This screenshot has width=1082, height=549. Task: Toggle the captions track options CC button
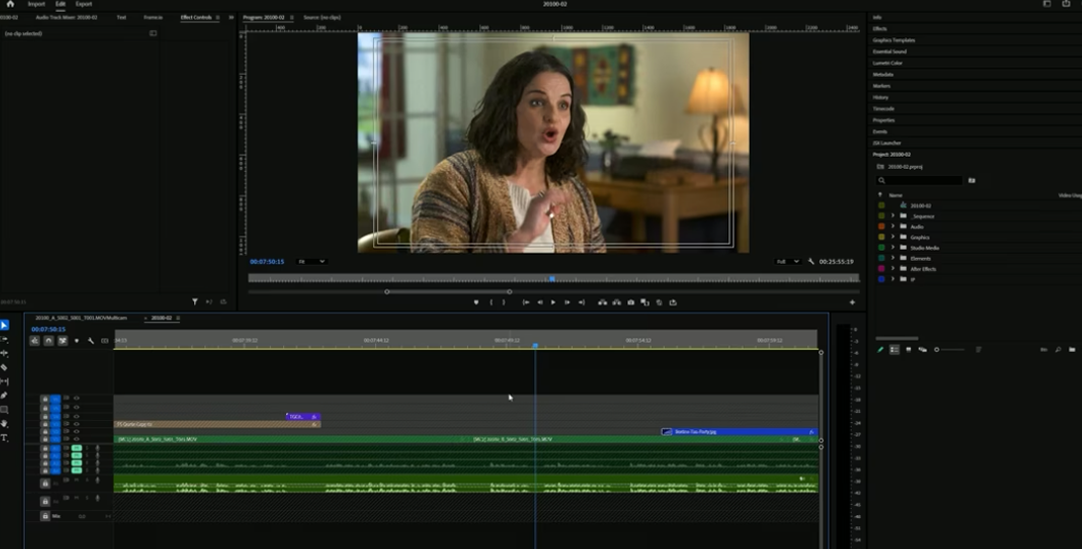(105, 341)
